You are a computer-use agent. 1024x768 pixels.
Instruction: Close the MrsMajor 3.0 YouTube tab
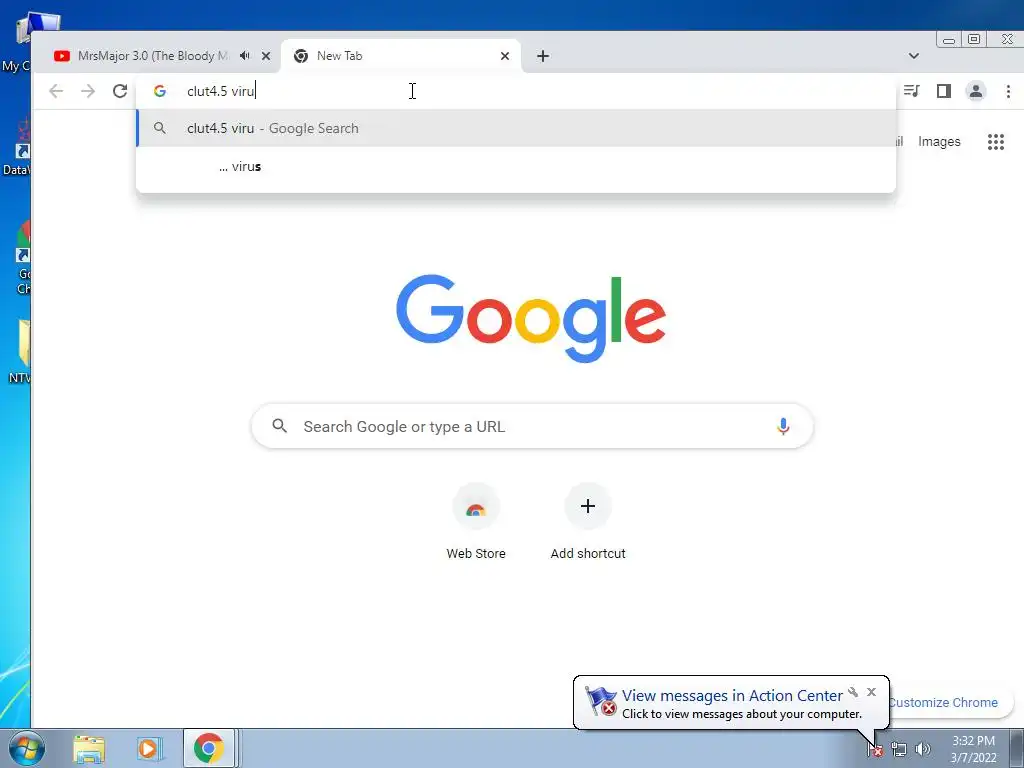tap(266, 56)
